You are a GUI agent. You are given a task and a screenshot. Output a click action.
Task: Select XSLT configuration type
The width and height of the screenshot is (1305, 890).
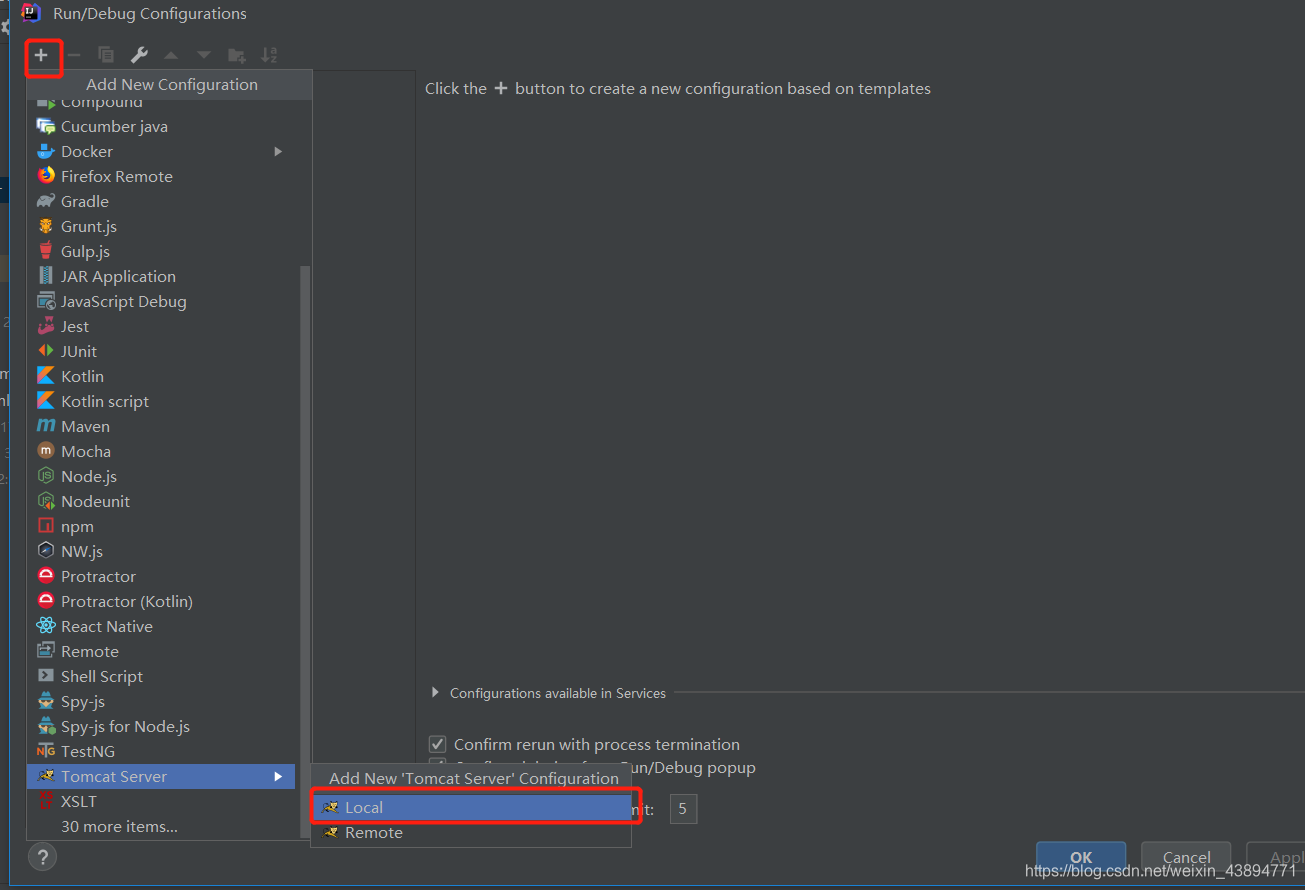(161, 801)
